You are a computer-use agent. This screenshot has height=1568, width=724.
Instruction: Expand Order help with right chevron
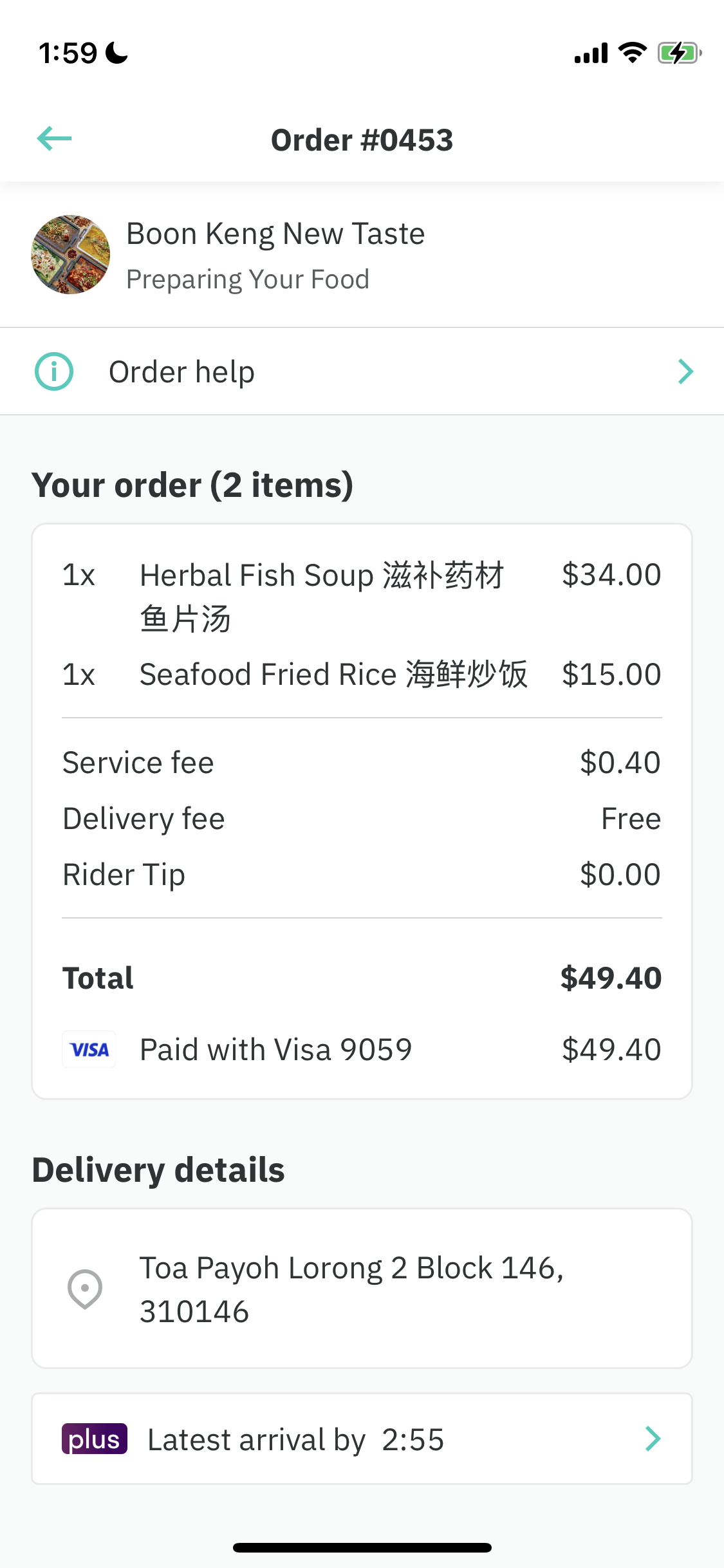(686, 371)
